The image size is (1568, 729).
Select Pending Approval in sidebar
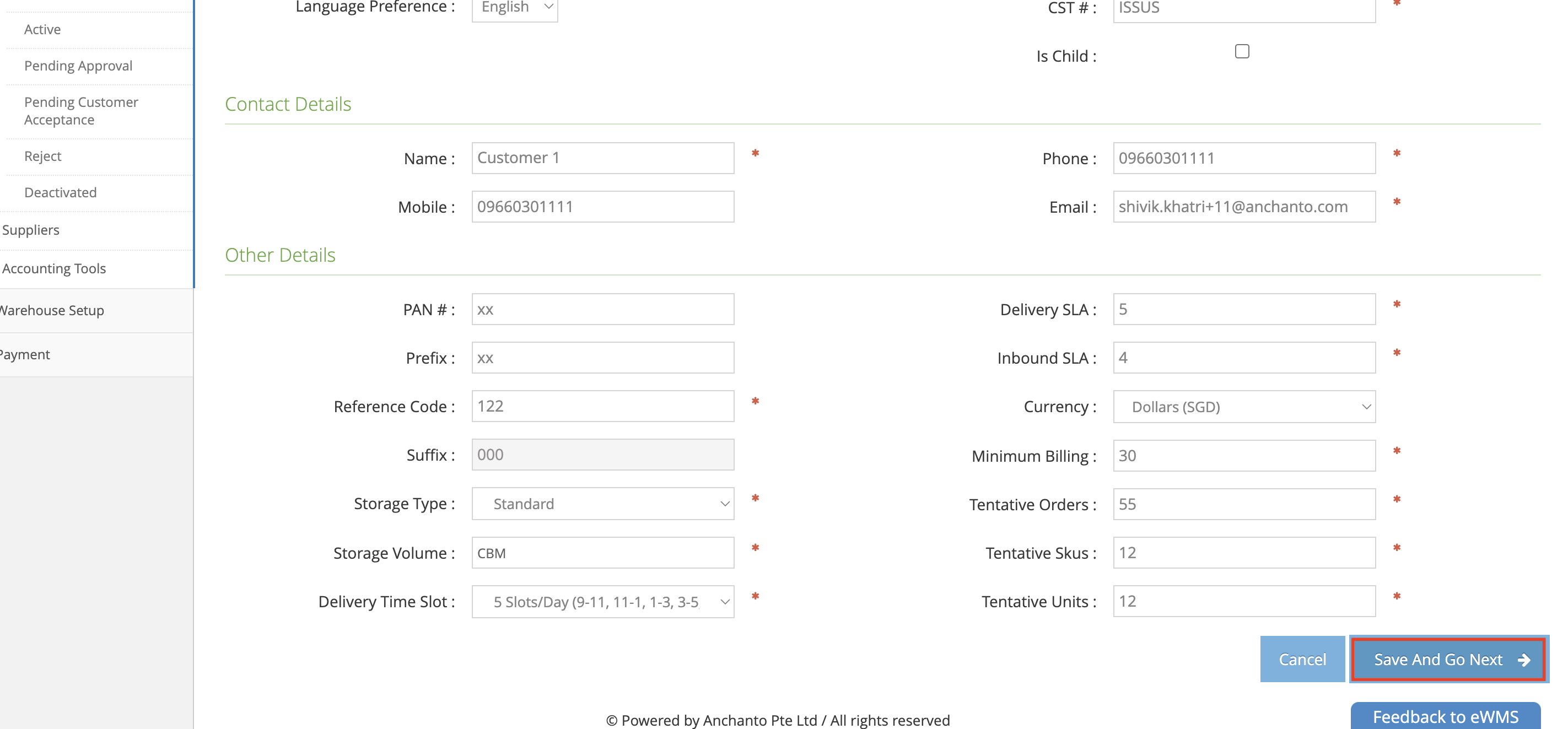[x=78, y=66]
